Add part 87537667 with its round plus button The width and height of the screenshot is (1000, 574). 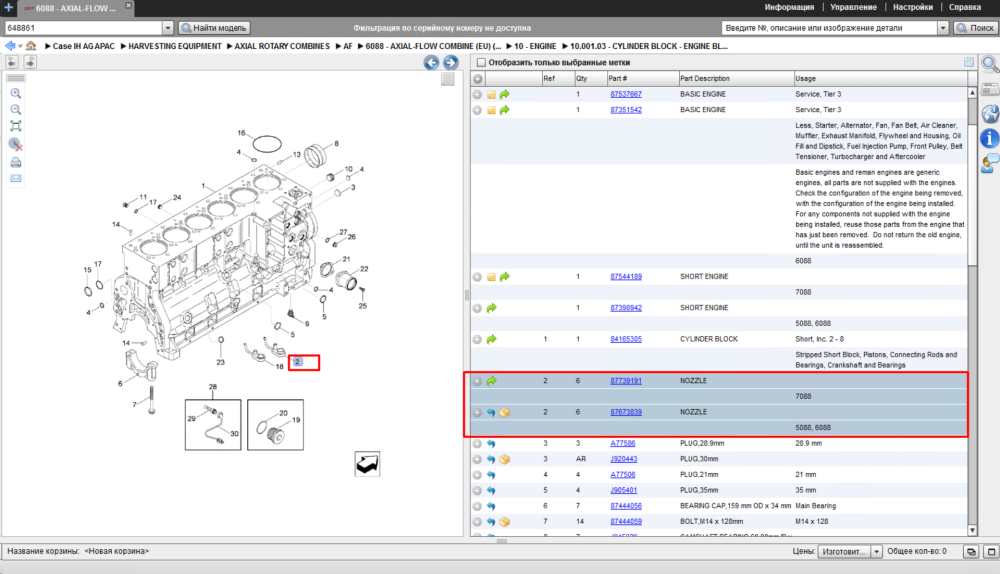477,94
